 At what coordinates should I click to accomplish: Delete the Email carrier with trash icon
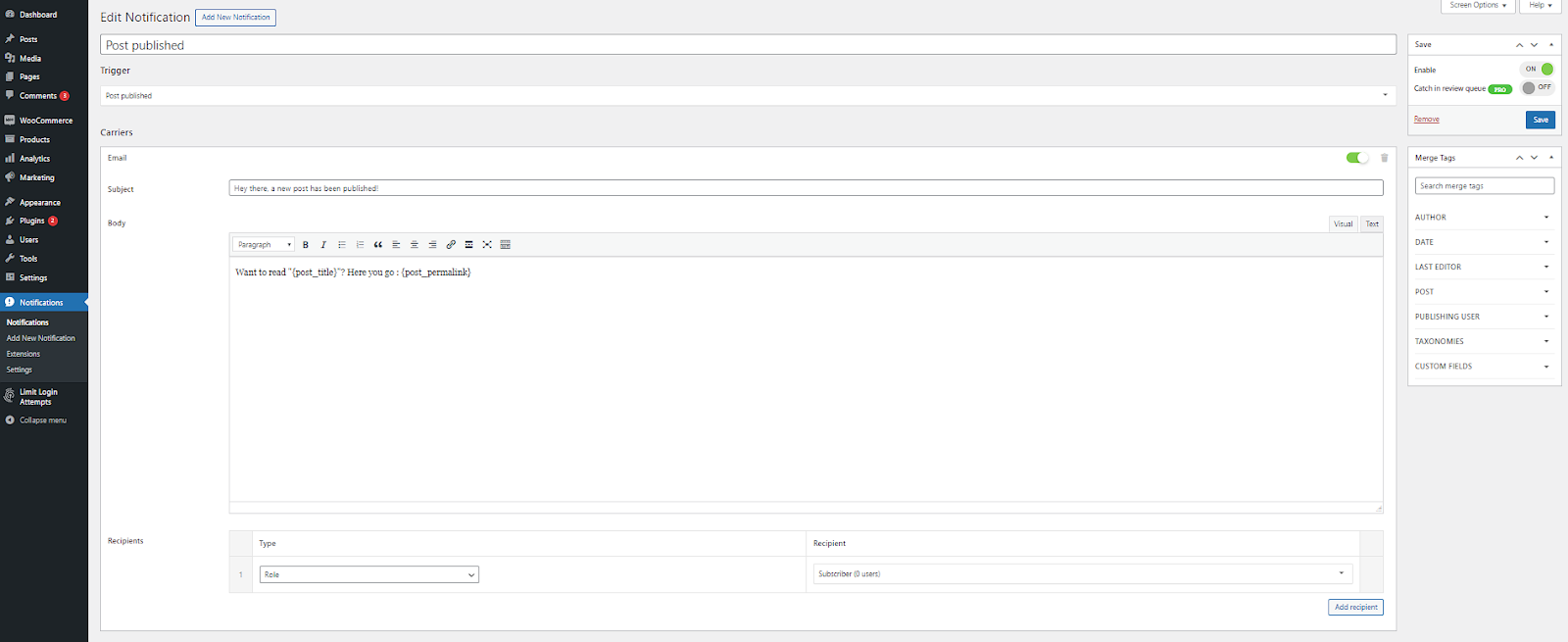point(1384,158)
